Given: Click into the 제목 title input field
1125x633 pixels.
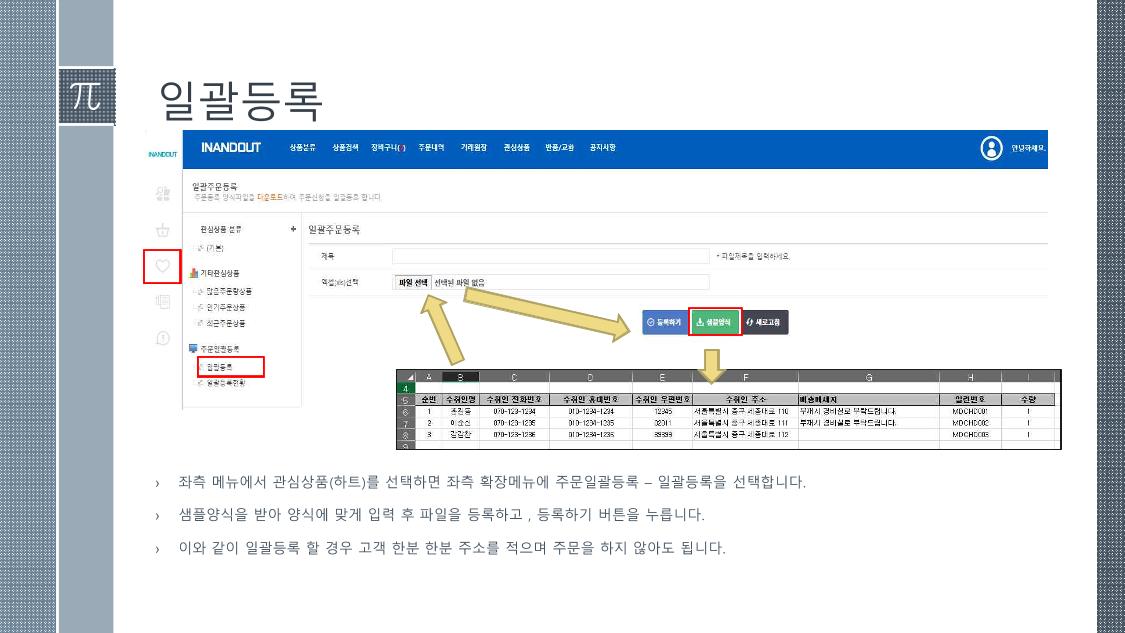Looking at the screenshot, I should [x=550, y=256].
